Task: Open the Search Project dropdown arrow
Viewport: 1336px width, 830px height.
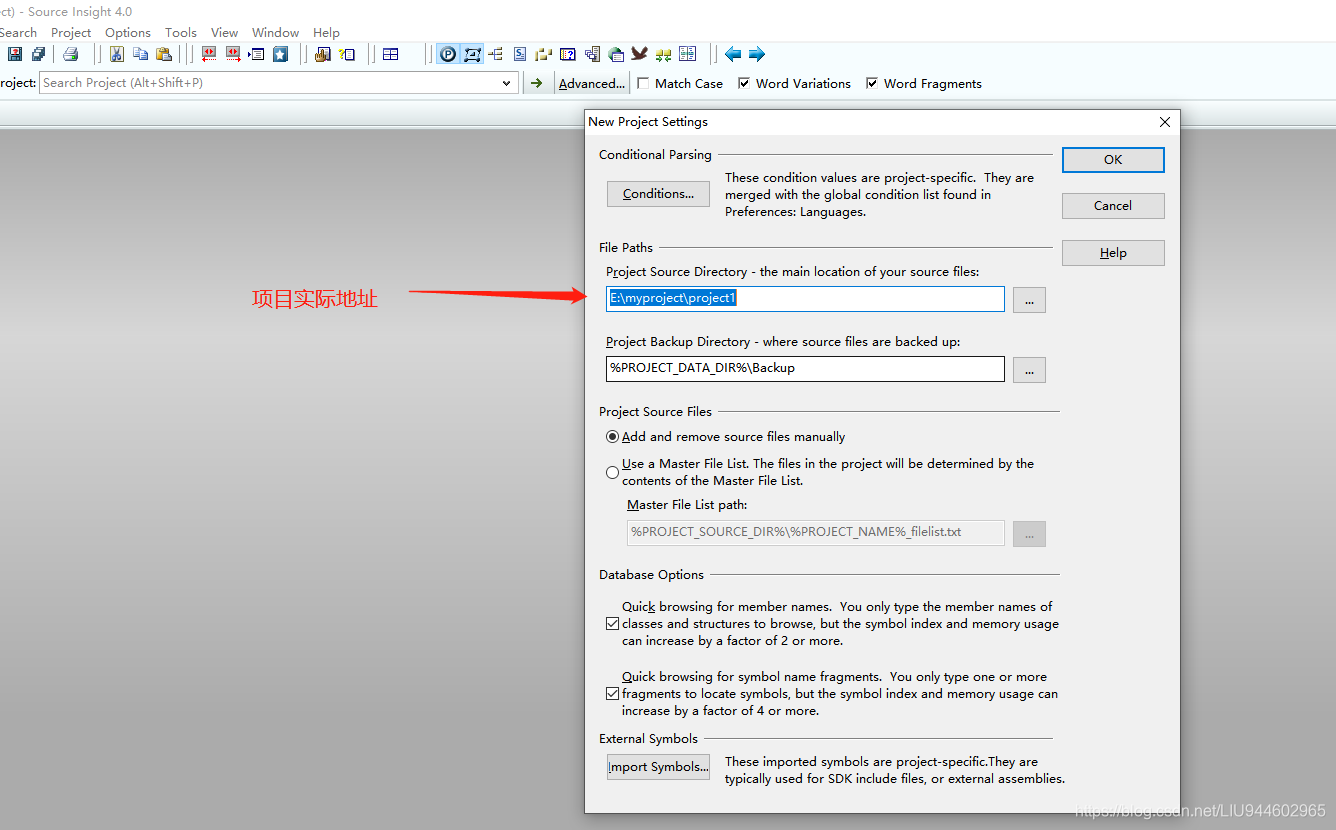Action: (506, 83)
